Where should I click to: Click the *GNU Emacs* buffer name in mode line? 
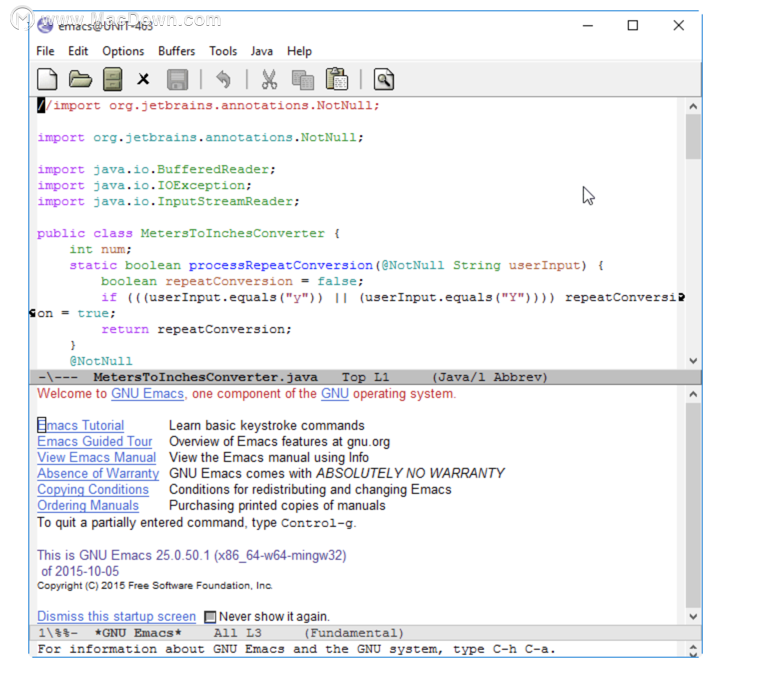[138, 633]
